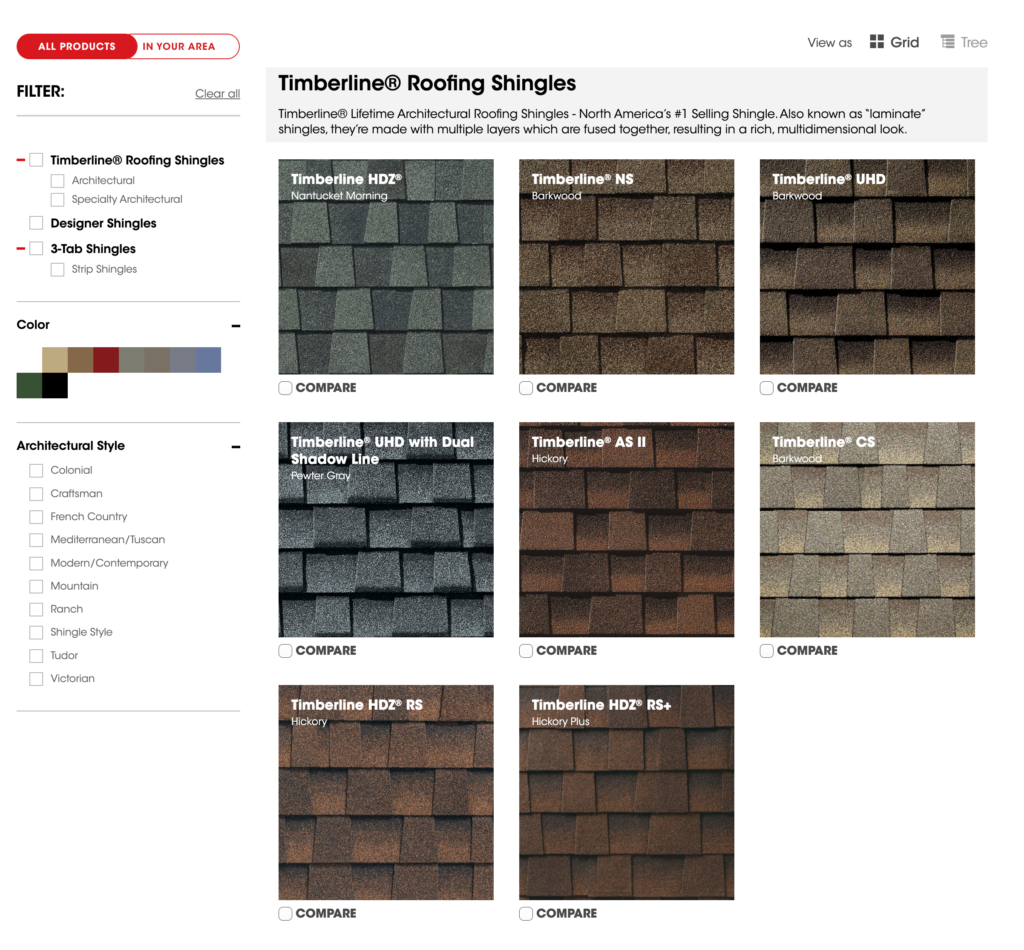Select the All Products tab
Viewport: 1024px width, 950px height.
click(x=77, y=46)
